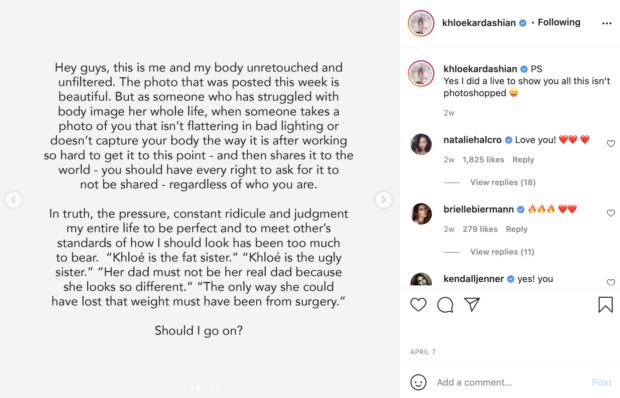Open the kendalljenner username link
The height and width of the screenshot is (398, 620).
click(473, 279)
